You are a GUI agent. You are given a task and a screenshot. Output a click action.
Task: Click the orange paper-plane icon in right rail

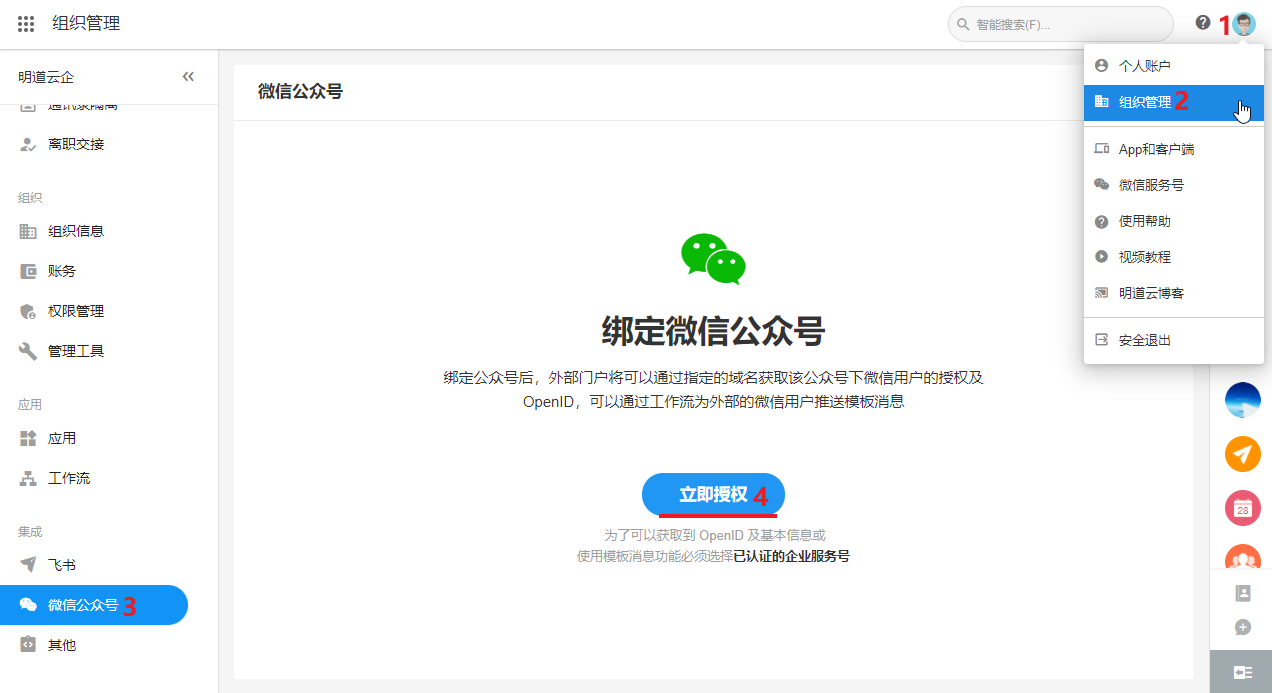coord(1242,454)
